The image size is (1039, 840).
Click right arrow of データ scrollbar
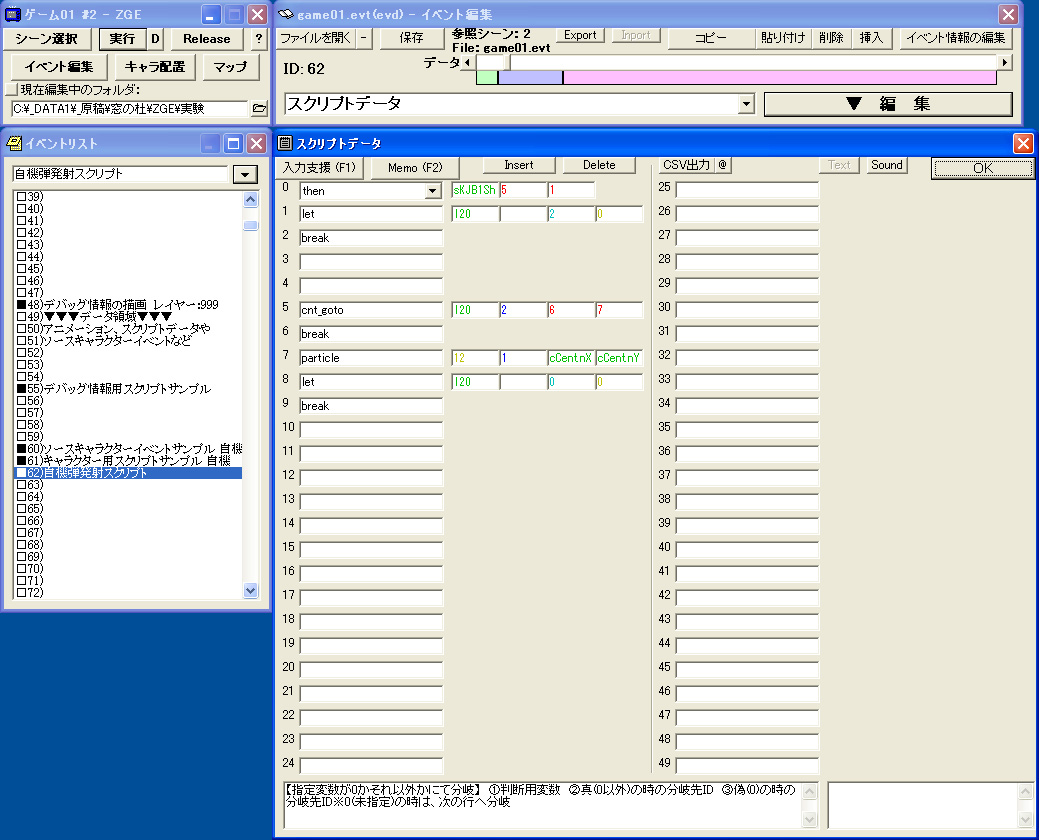pyautogui.click(x=1005, y=62)
